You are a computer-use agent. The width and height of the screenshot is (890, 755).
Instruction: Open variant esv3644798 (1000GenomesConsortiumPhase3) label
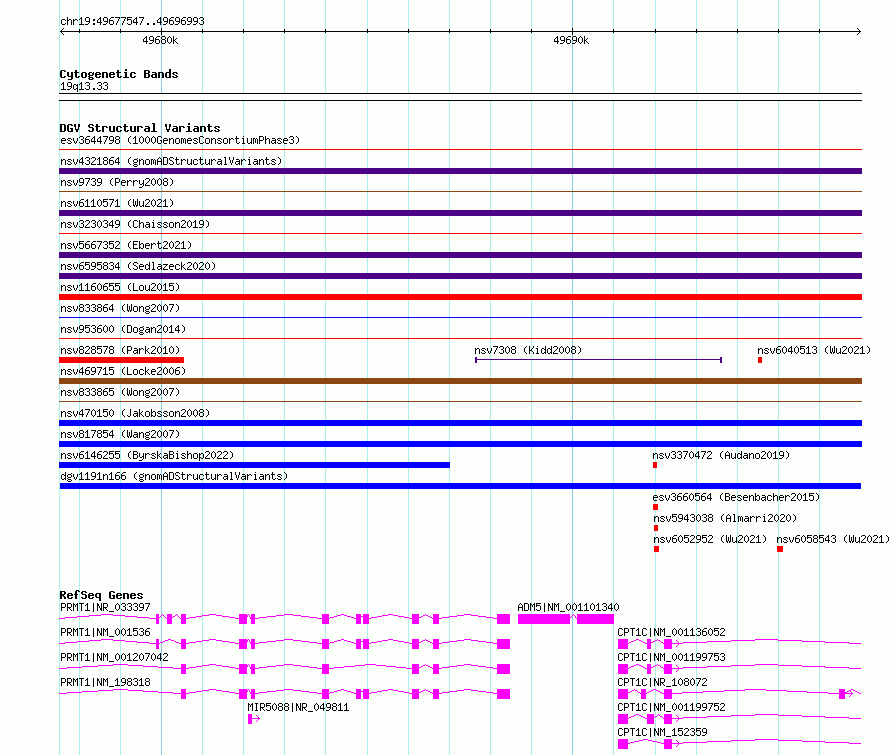[x=180, y=140]
